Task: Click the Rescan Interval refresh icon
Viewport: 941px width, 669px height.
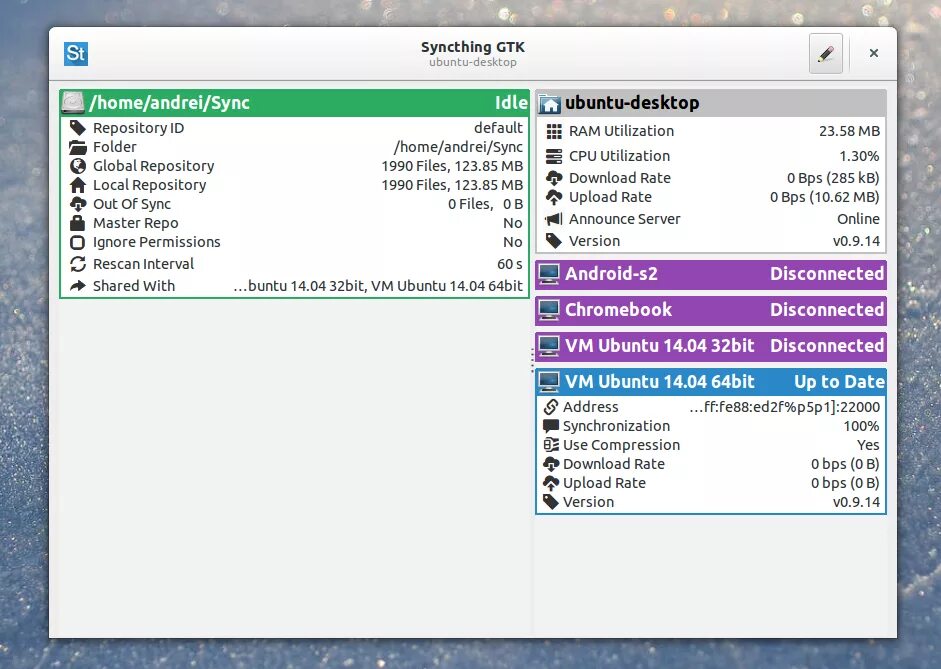Action: click(x=77, y=264)
